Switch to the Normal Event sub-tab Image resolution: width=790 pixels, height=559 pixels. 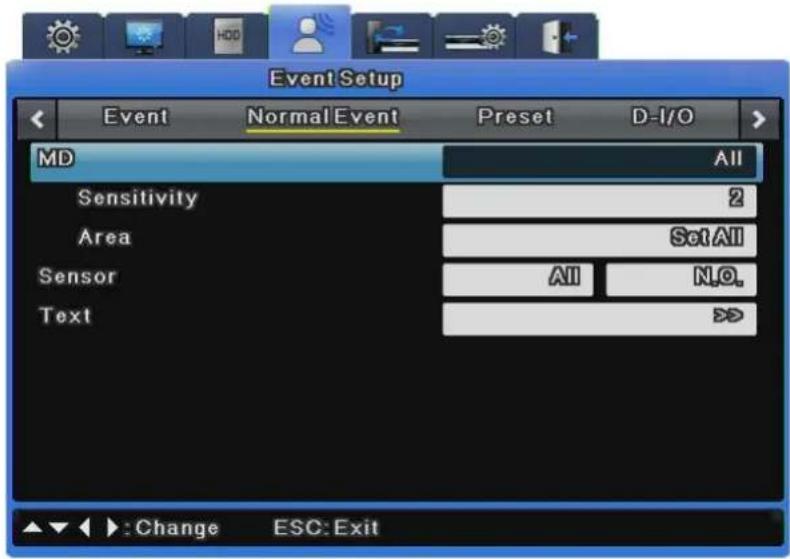click(x=322, y=117)
